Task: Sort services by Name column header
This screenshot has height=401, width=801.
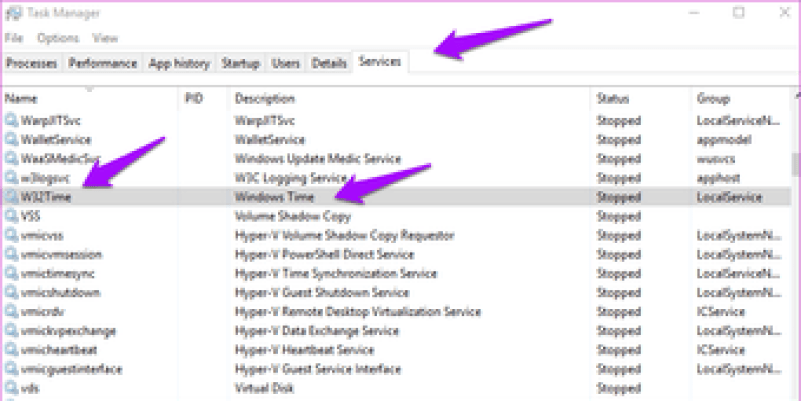Action: pos(21,99)
